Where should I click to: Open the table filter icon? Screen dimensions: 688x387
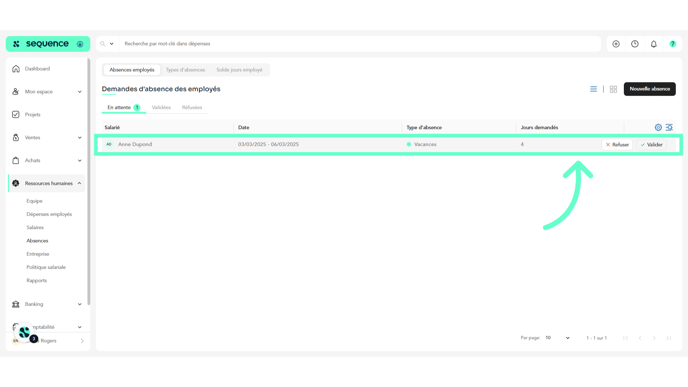669,127
